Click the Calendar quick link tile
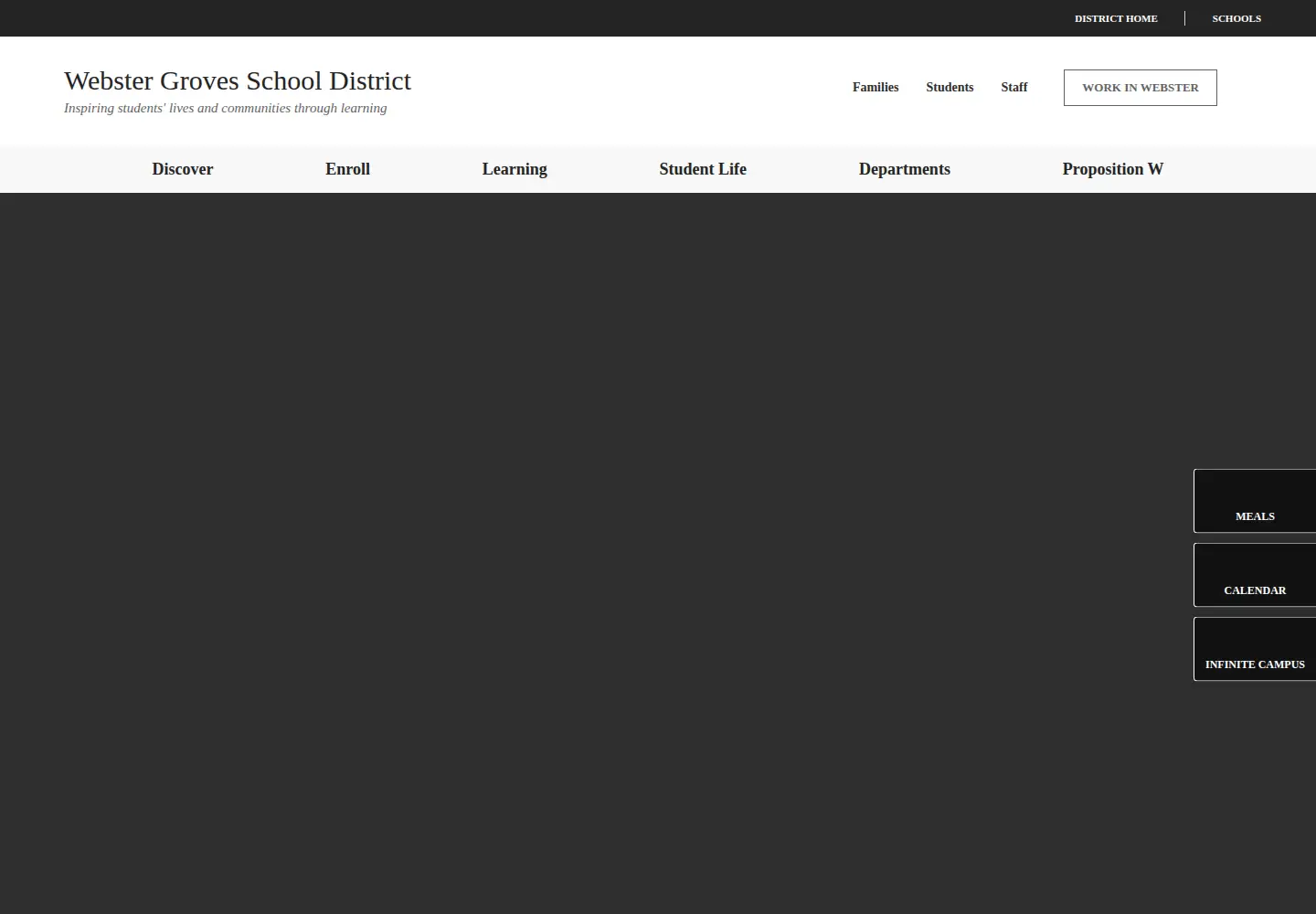The width and height of the screenshot is (1316, 914). click(x=1255, y=575)
